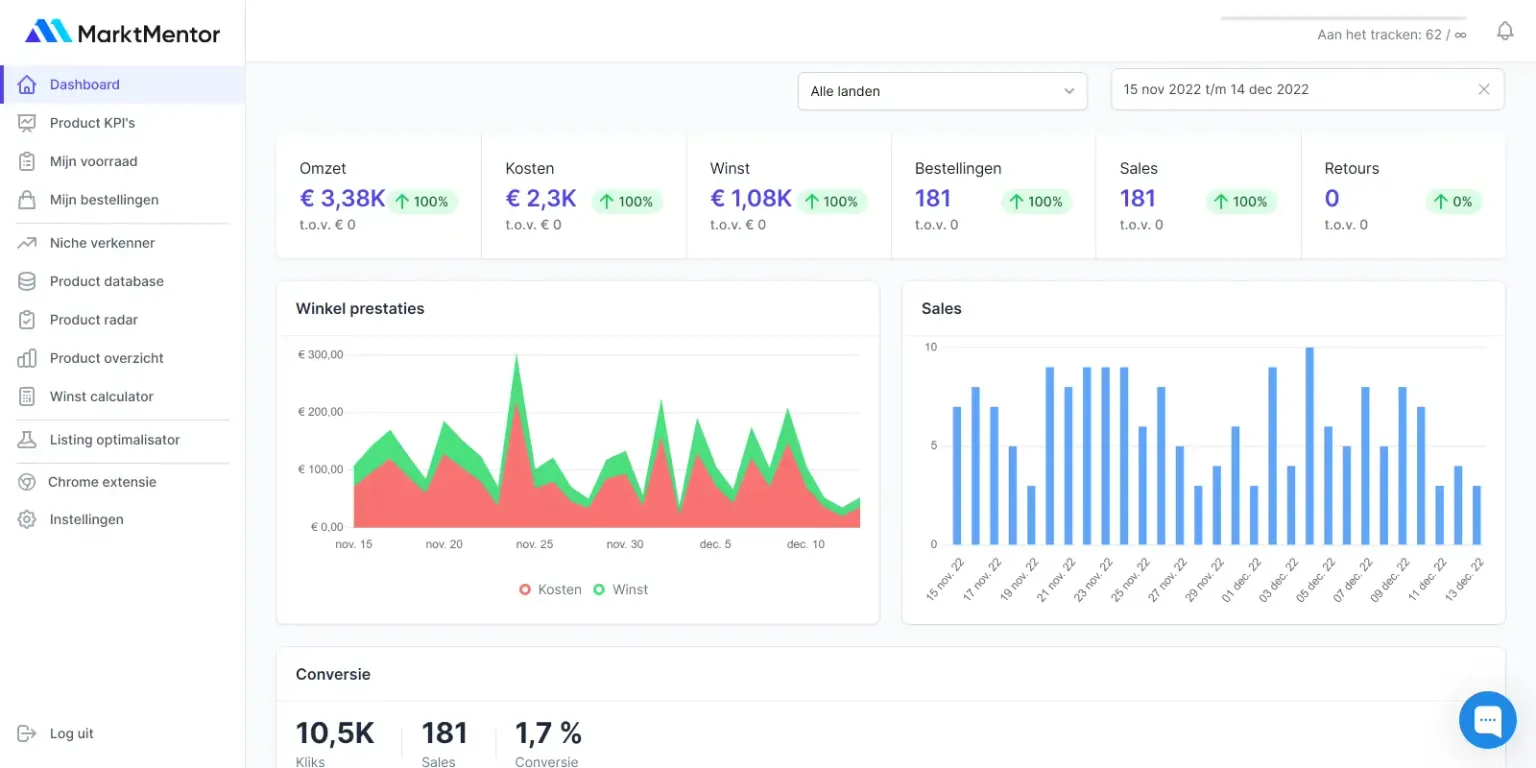Click the Winst € 1,08K value

tap(751, 198)
